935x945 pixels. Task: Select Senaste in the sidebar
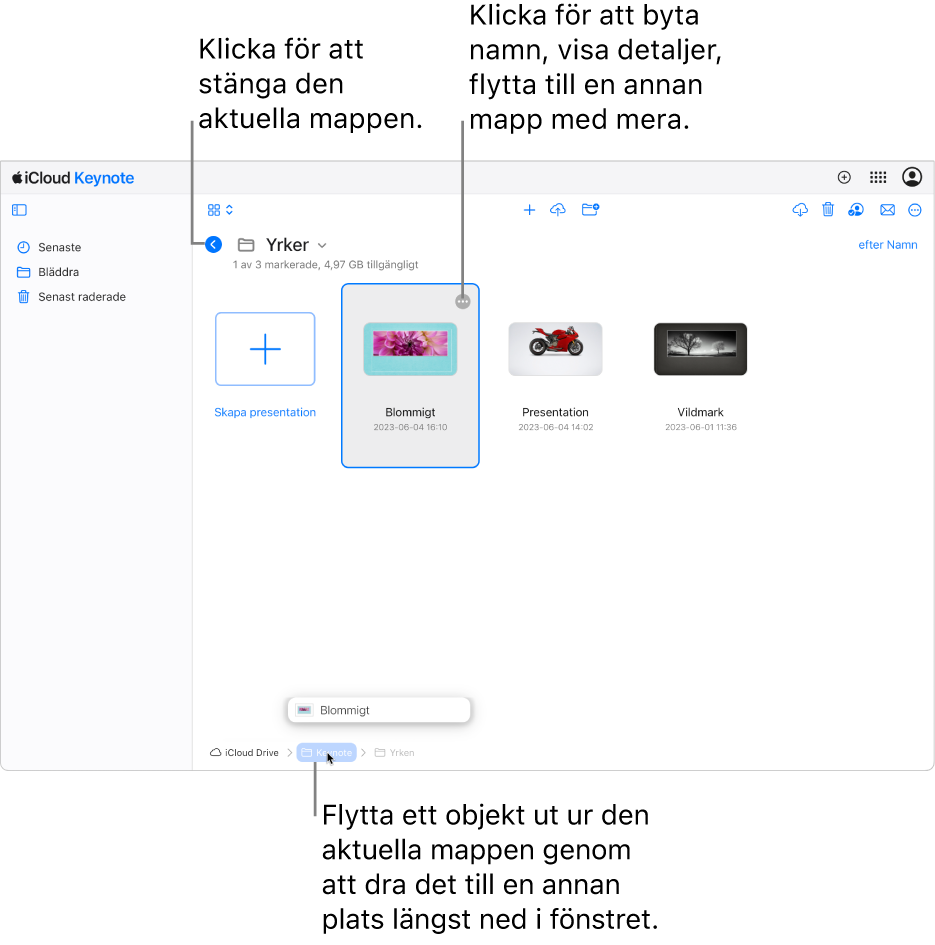pos(59,247)
